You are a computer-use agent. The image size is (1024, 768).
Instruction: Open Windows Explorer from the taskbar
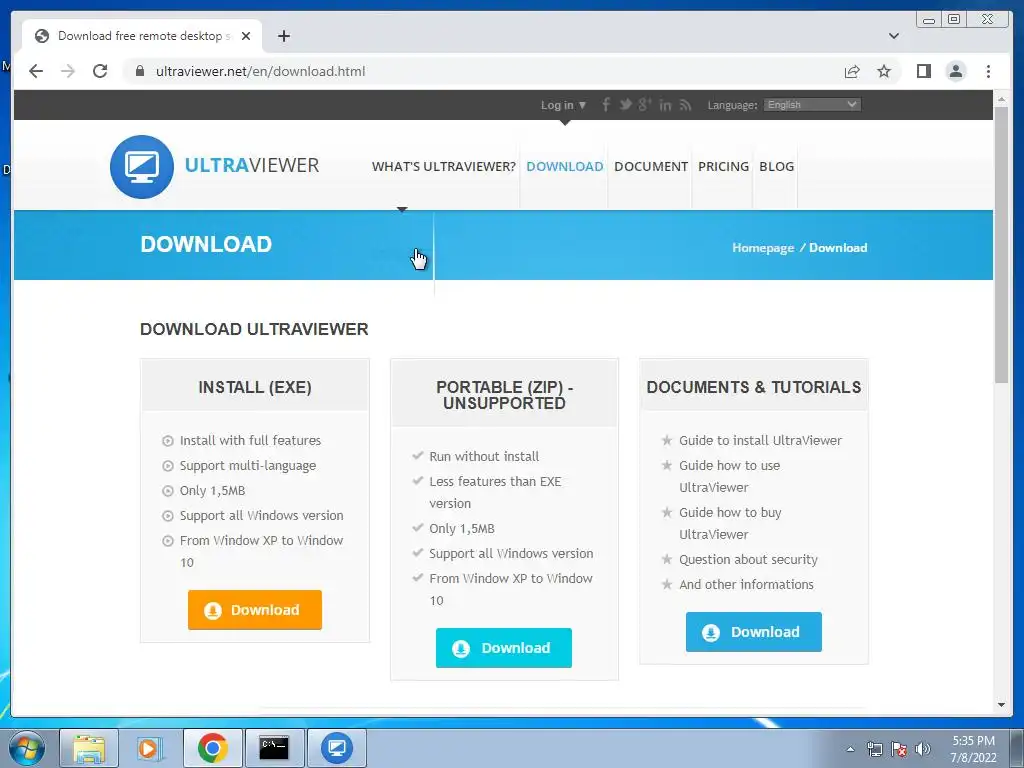pos(89,748)
